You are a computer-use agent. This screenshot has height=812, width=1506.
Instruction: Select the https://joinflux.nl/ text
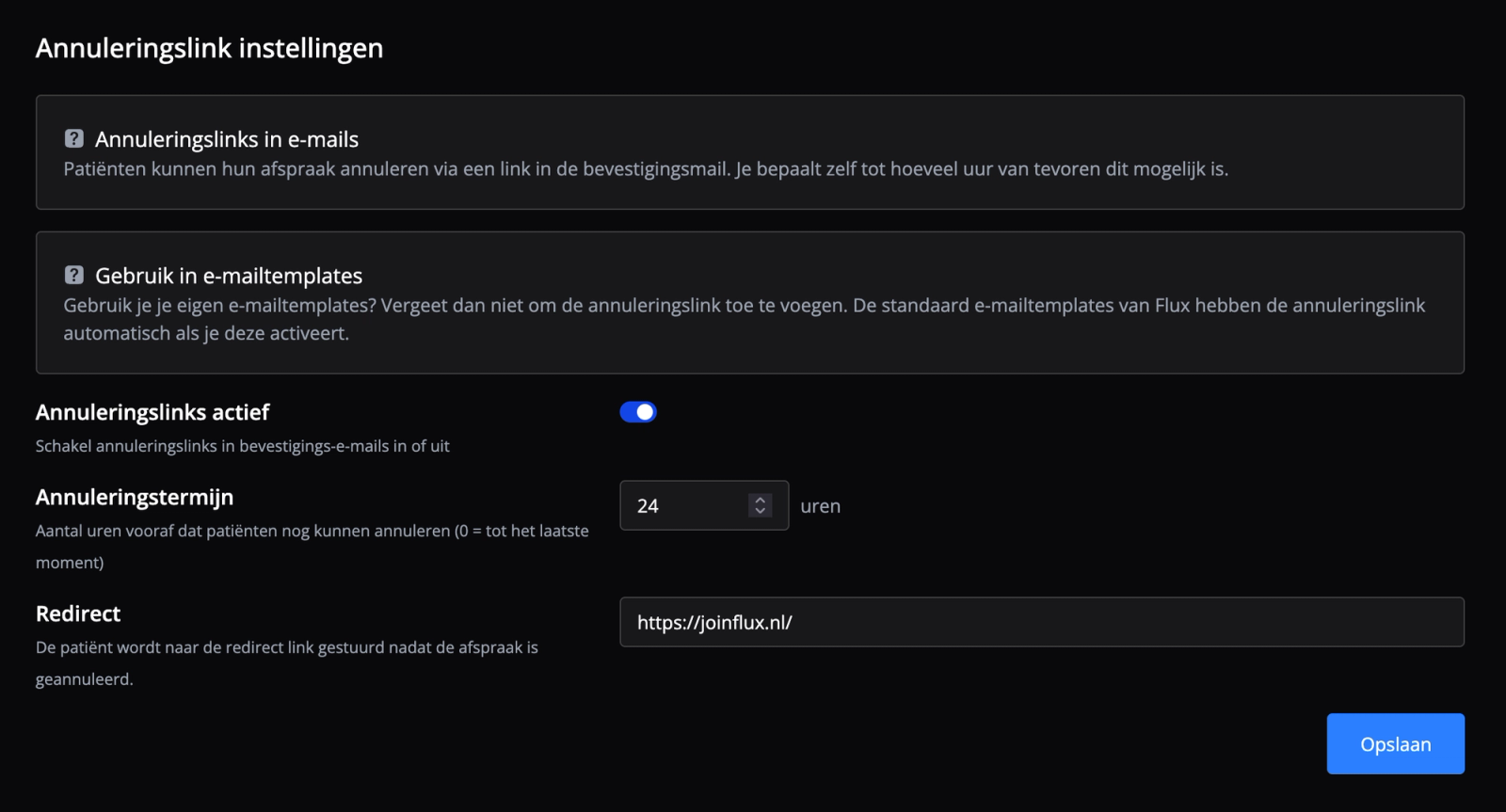pyautogui.click(x=715, y=622)
